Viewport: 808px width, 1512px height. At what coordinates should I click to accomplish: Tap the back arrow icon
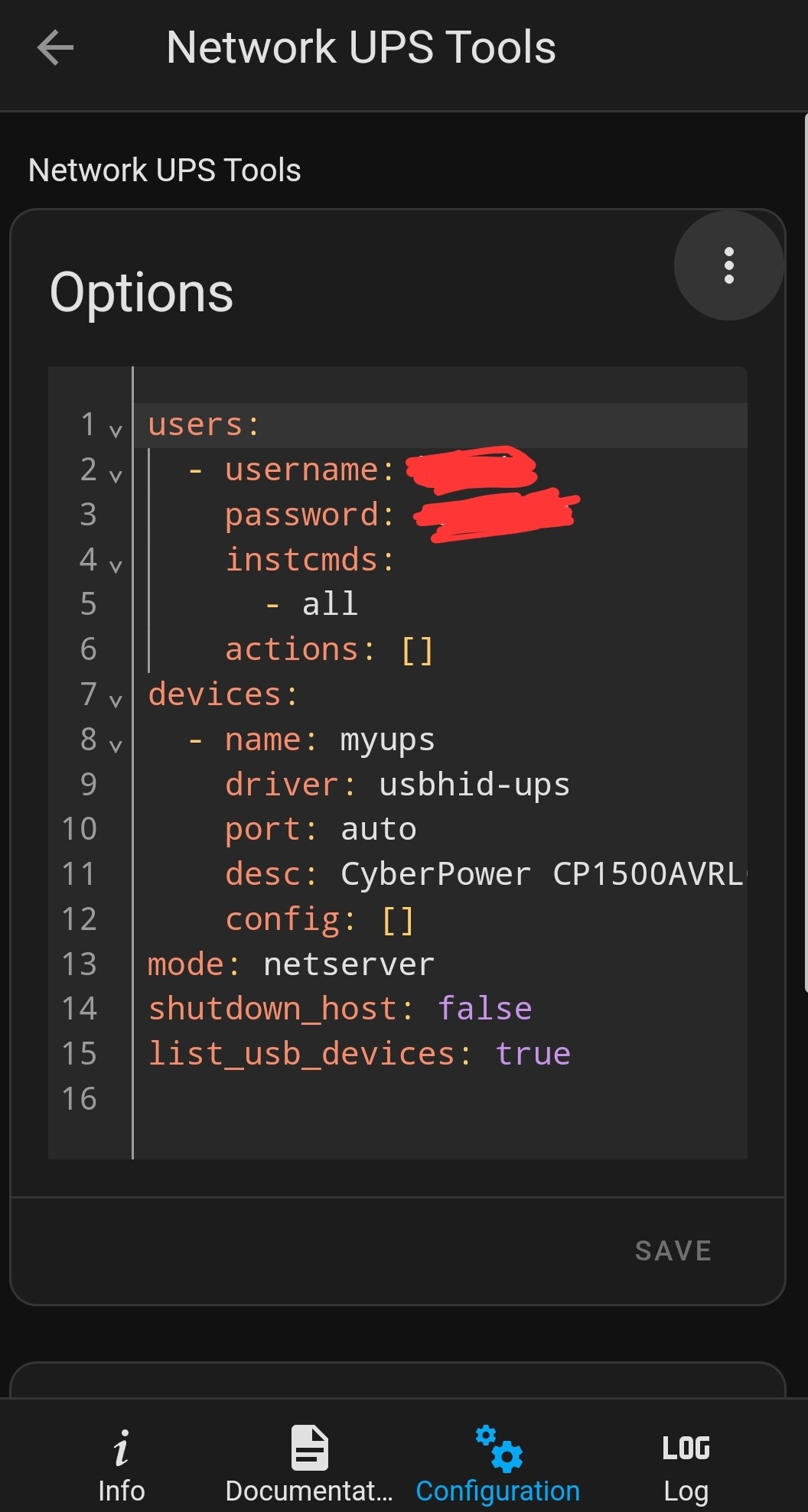click(55, 47)
